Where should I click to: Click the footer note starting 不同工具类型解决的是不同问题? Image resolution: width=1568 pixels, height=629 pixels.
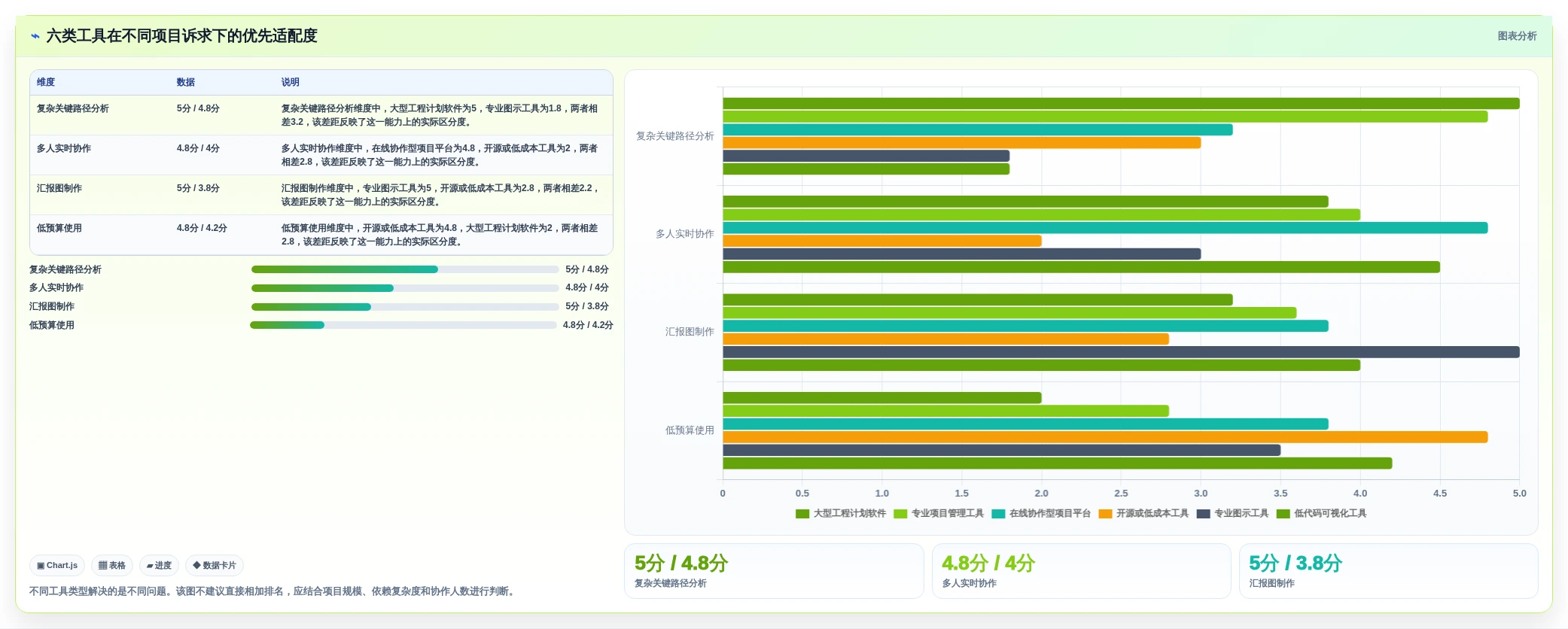(x=274, y=591)
